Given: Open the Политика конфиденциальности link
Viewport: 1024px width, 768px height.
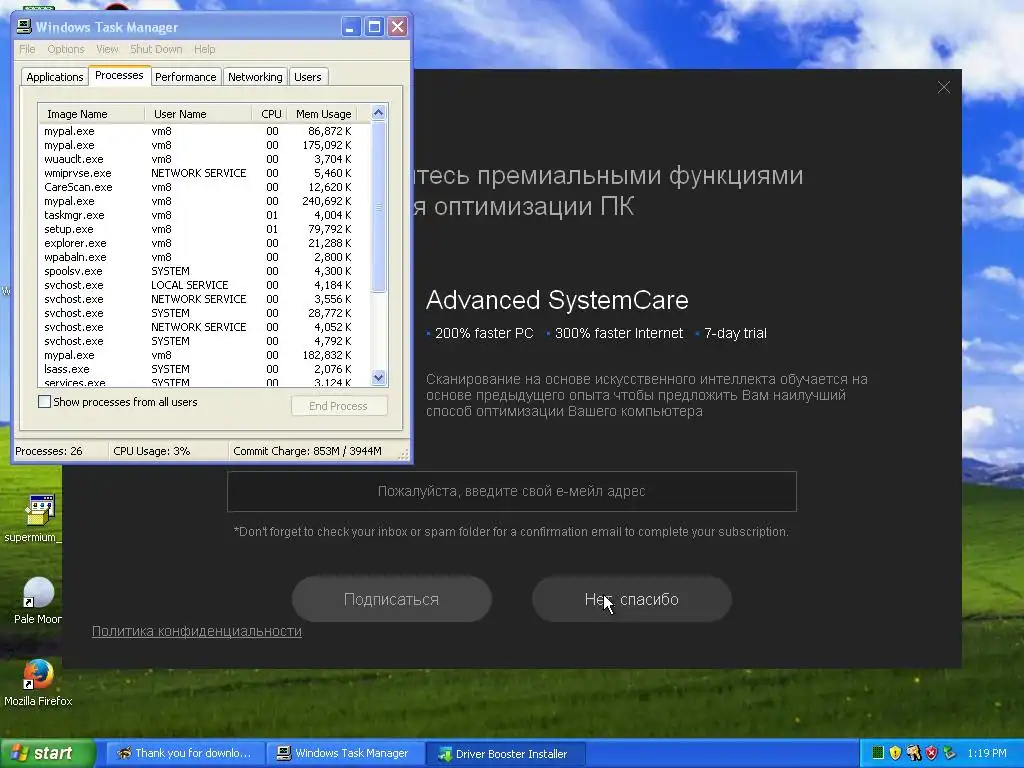Looking at the screenshot, I should click(197, 631).
